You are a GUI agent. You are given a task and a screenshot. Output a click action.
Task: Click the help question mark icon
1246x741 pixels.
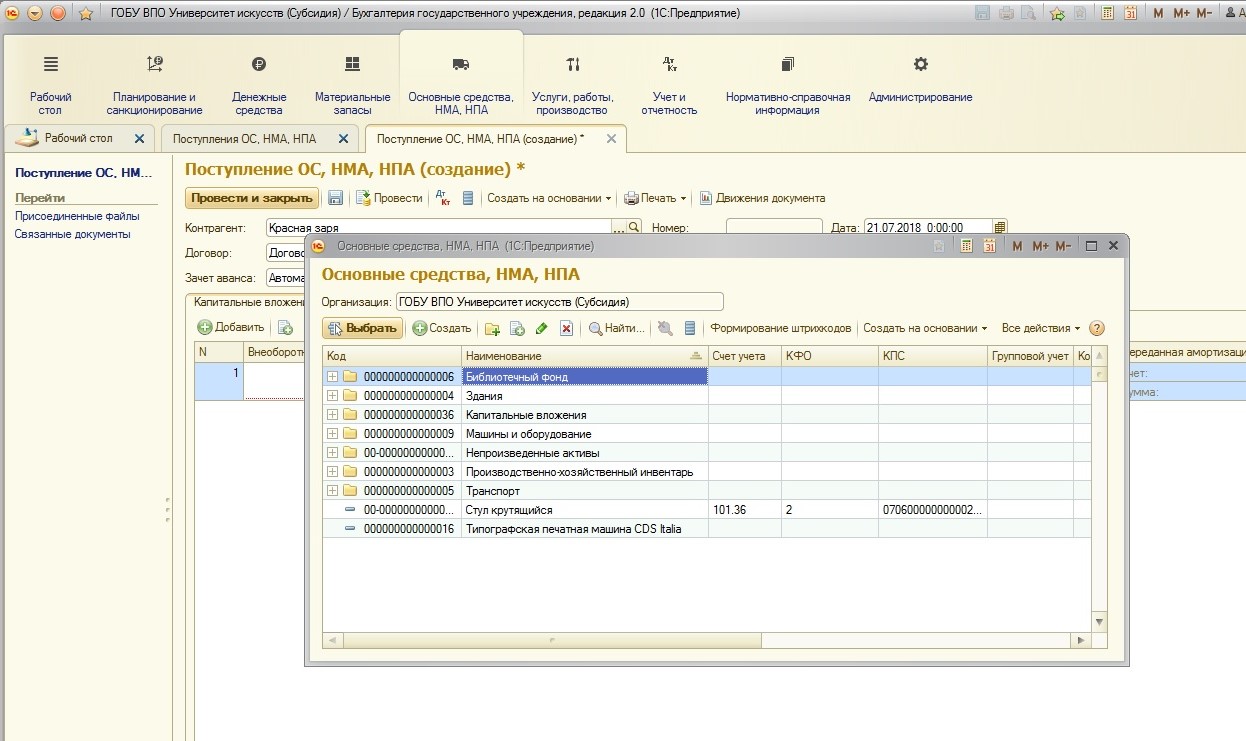click(1097, 328)
